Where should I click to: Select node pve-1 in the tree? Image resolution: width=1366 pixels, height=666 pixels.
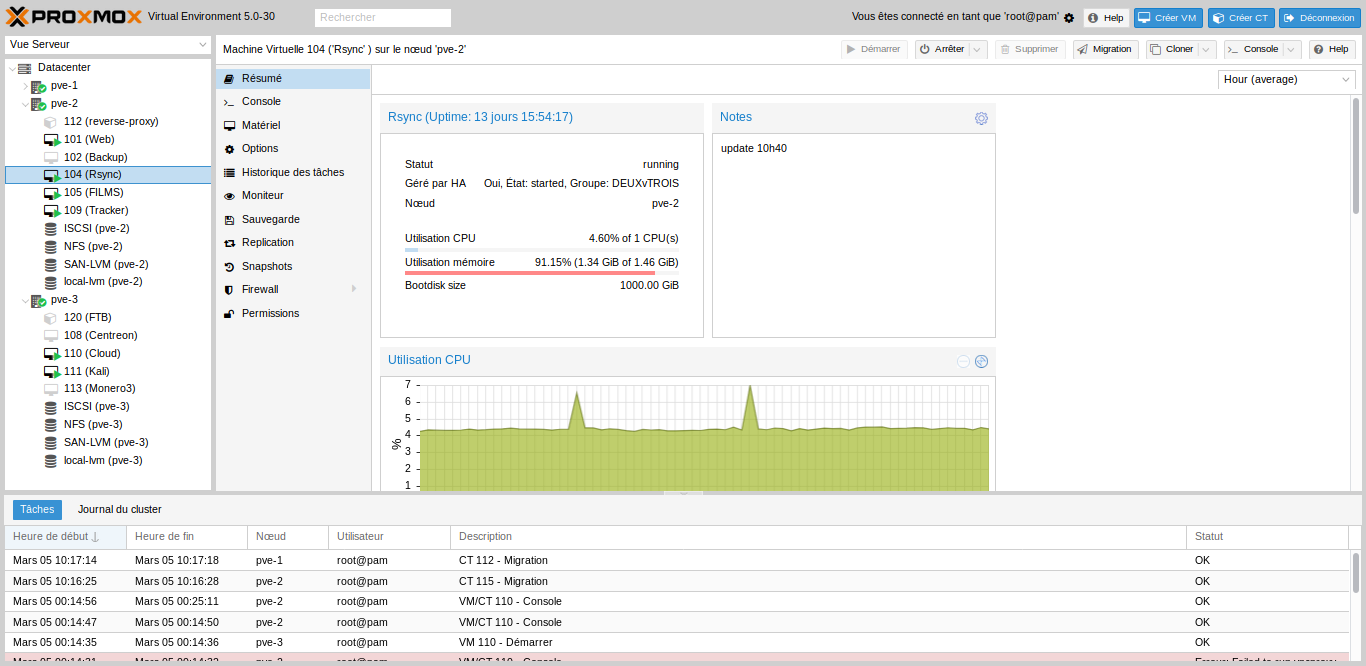(64, 85)
